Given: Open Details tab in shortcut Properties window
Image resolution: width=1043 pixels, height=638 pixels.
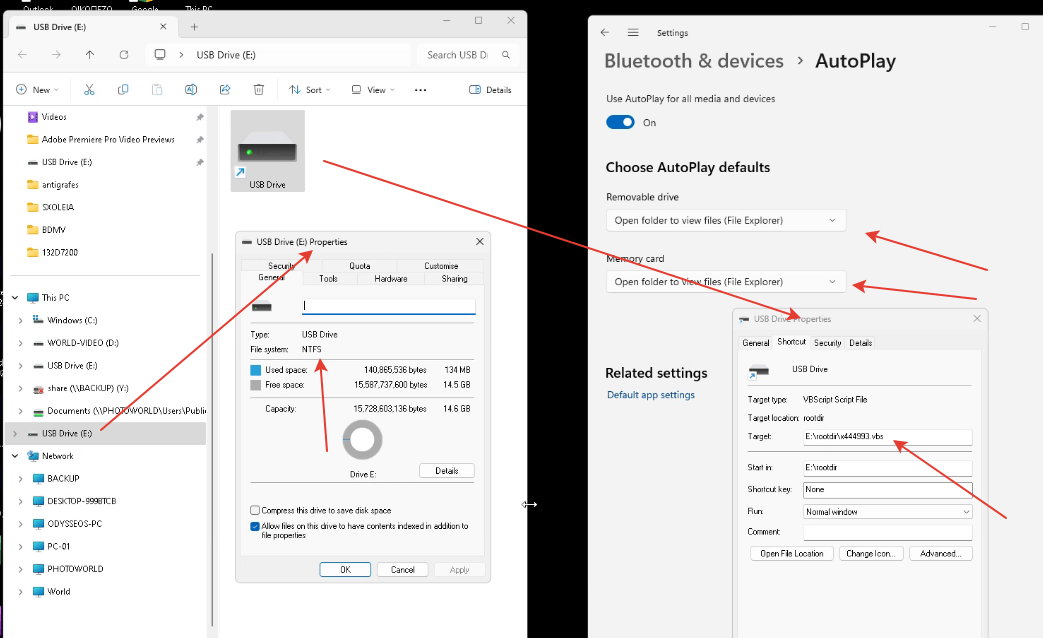Looking at the screenshot, I should point(861,343).
